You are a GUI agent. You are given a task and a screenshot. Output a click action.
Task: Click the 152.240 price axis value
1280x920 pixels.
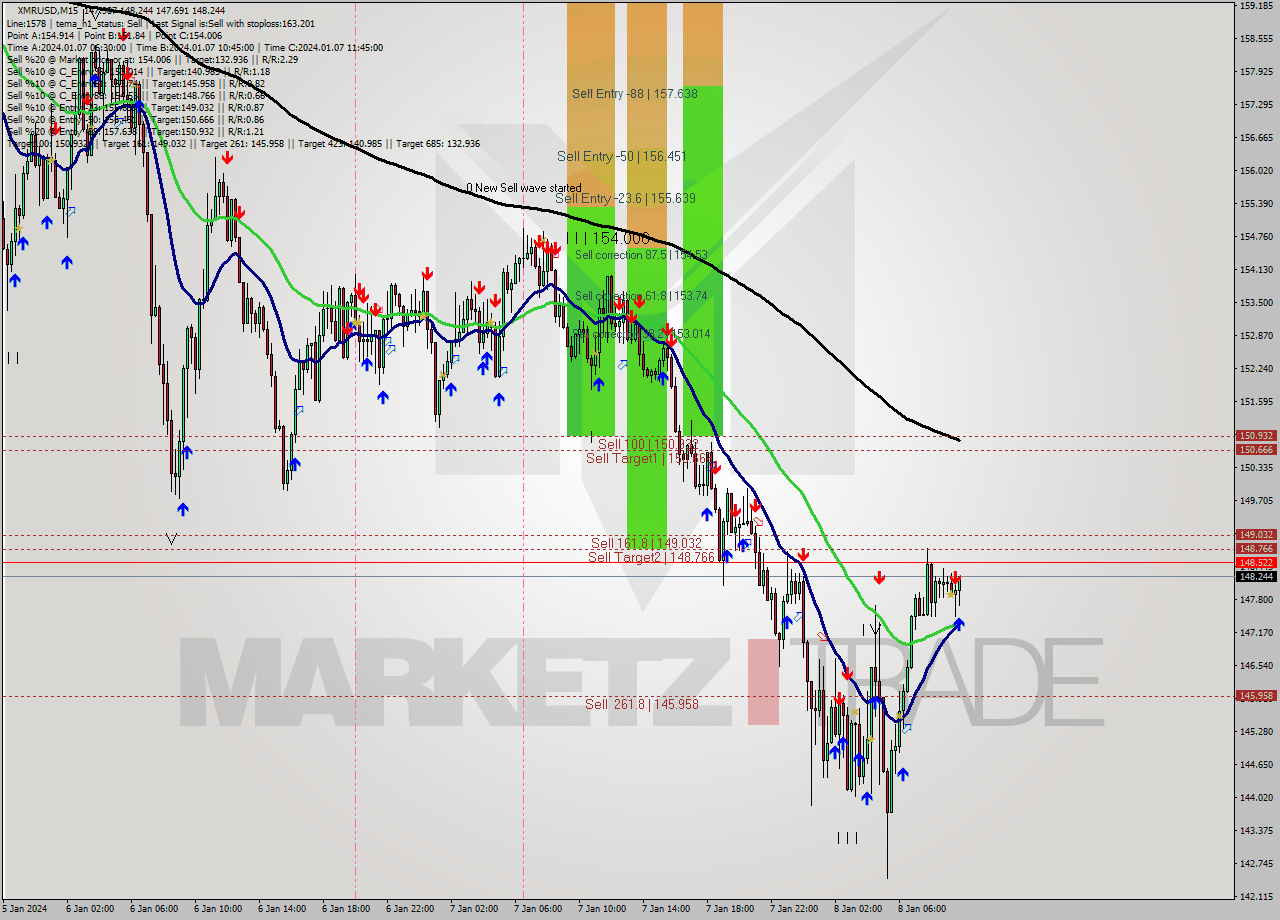[x=1256, y=368]
